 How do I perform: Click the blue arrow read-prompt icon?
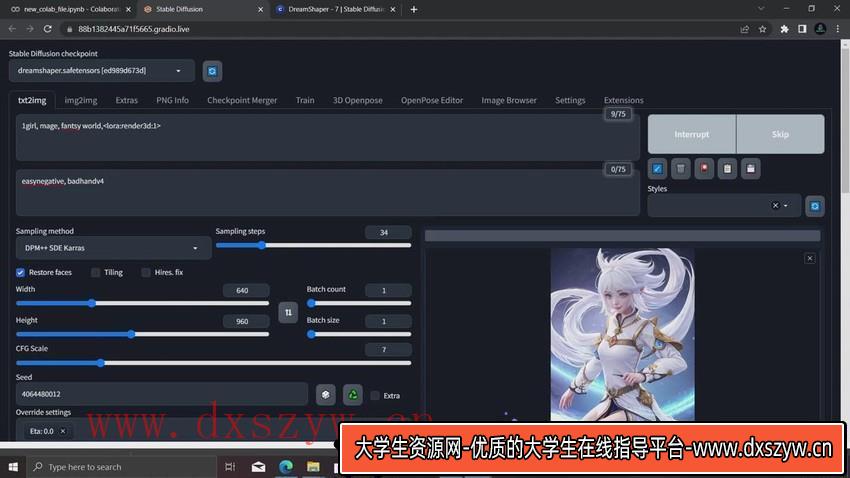pyautogui.click(x=657, y=169)
